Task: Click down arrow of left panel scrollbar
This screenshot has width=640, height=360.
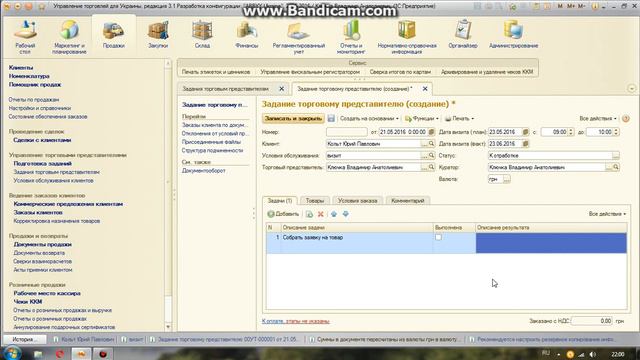Action: 168,327
